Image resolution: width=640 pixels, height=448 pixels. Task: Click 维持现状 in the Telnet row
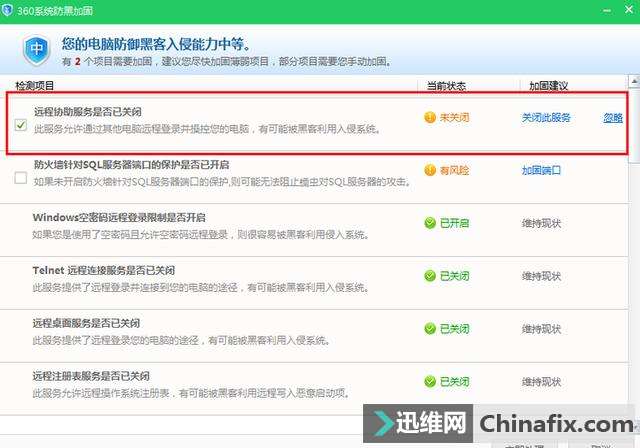[x=541, y=276]
